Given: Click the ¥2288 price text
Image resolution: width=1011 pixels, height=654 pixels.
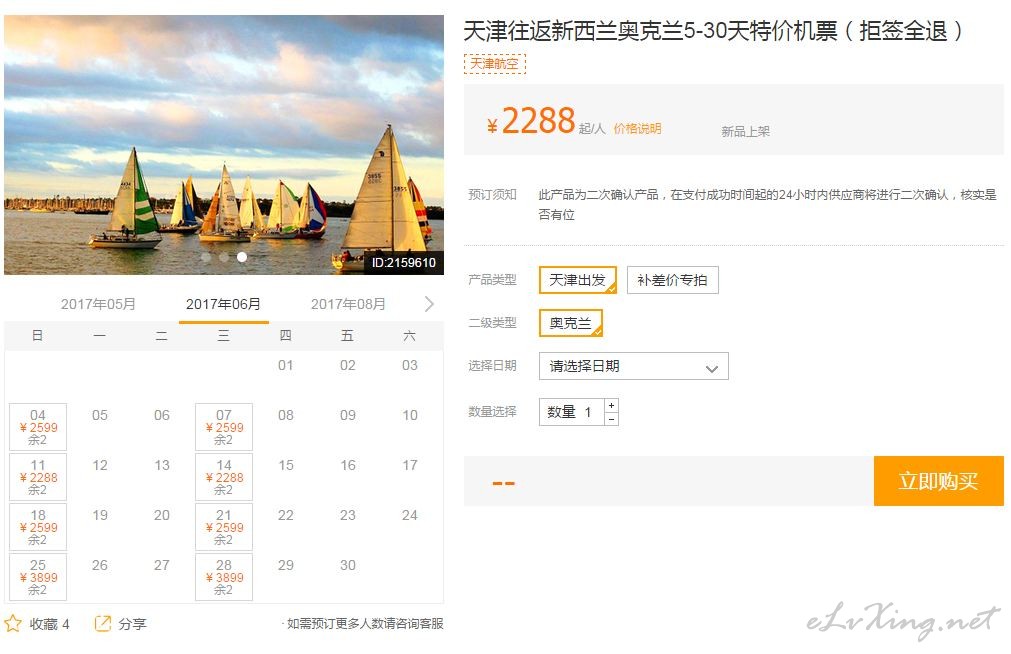Looking at the screenshot, I should 531,121.
